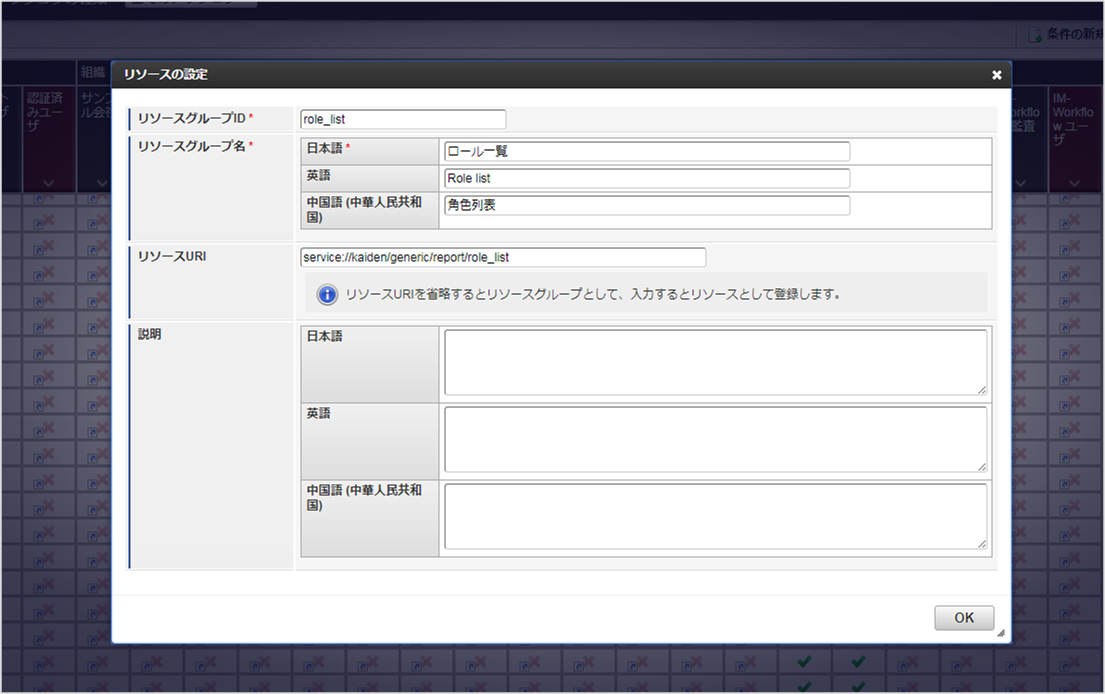
Task: Grab the 説明 英語 textarea resize grip
Action: (982, 467)
